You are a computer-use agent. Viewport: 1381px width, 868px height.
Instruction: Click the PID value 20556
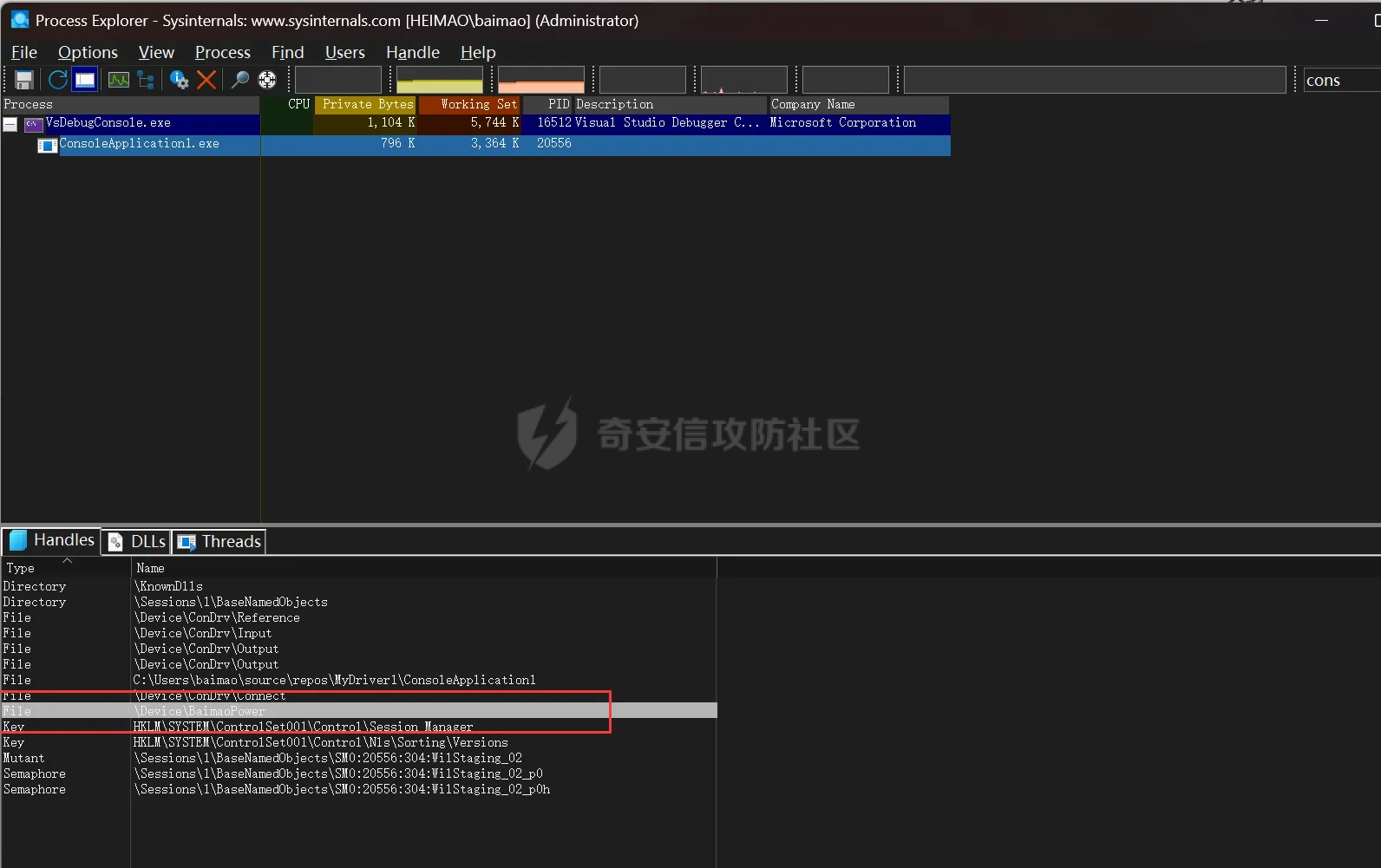click(553, 143)
